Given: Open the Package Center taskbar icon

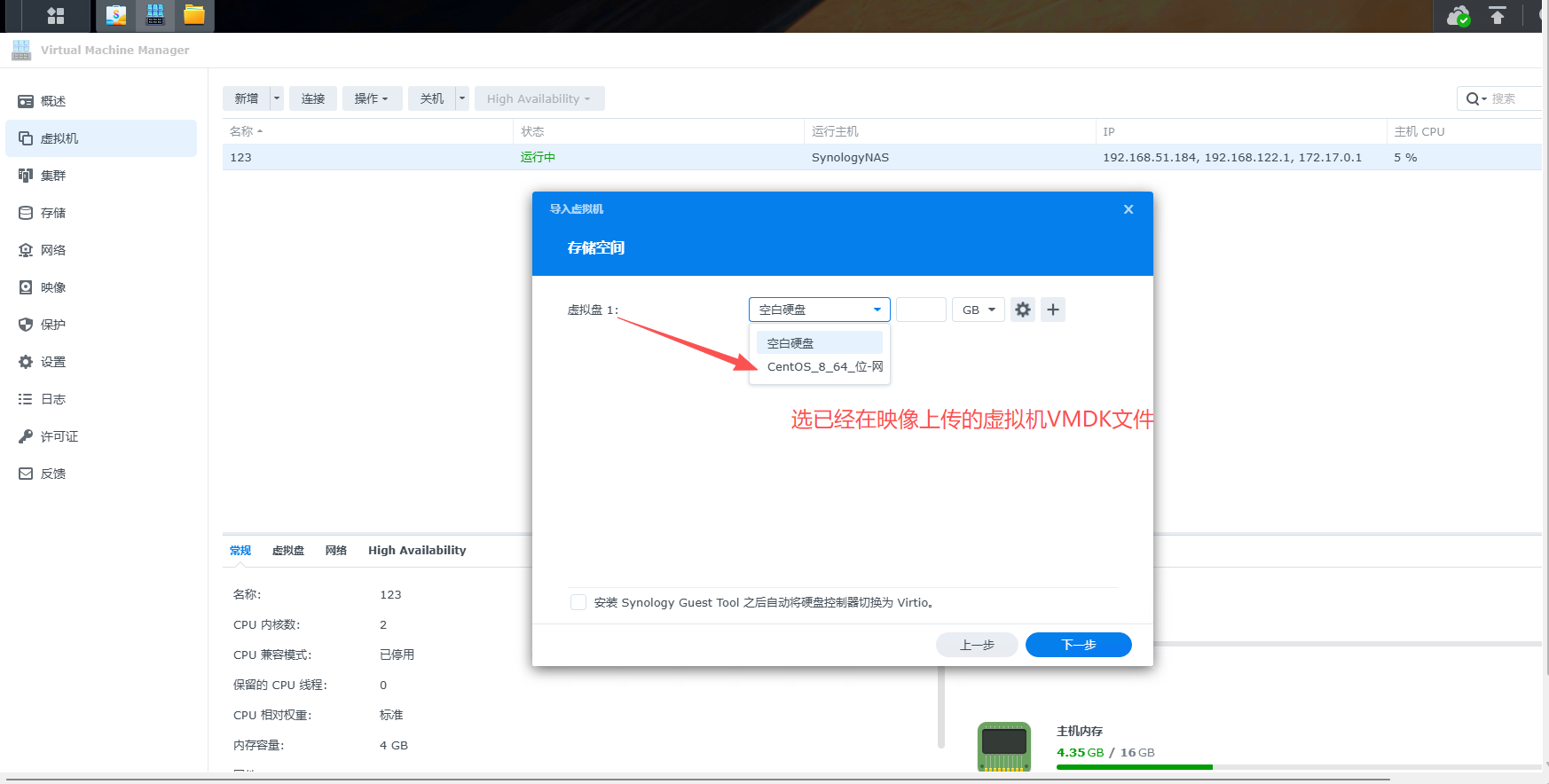Looking at the screenshot, I should pyautogui.click(x=116, y=15).
